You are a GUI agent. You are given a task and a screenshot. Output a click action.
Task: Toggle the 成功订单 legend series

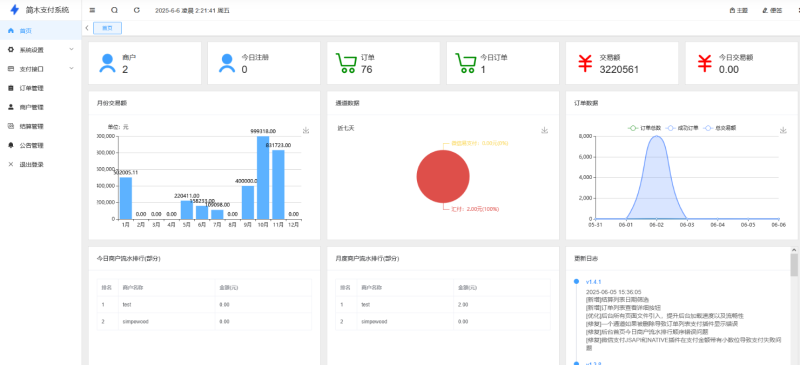click(682, 128)
